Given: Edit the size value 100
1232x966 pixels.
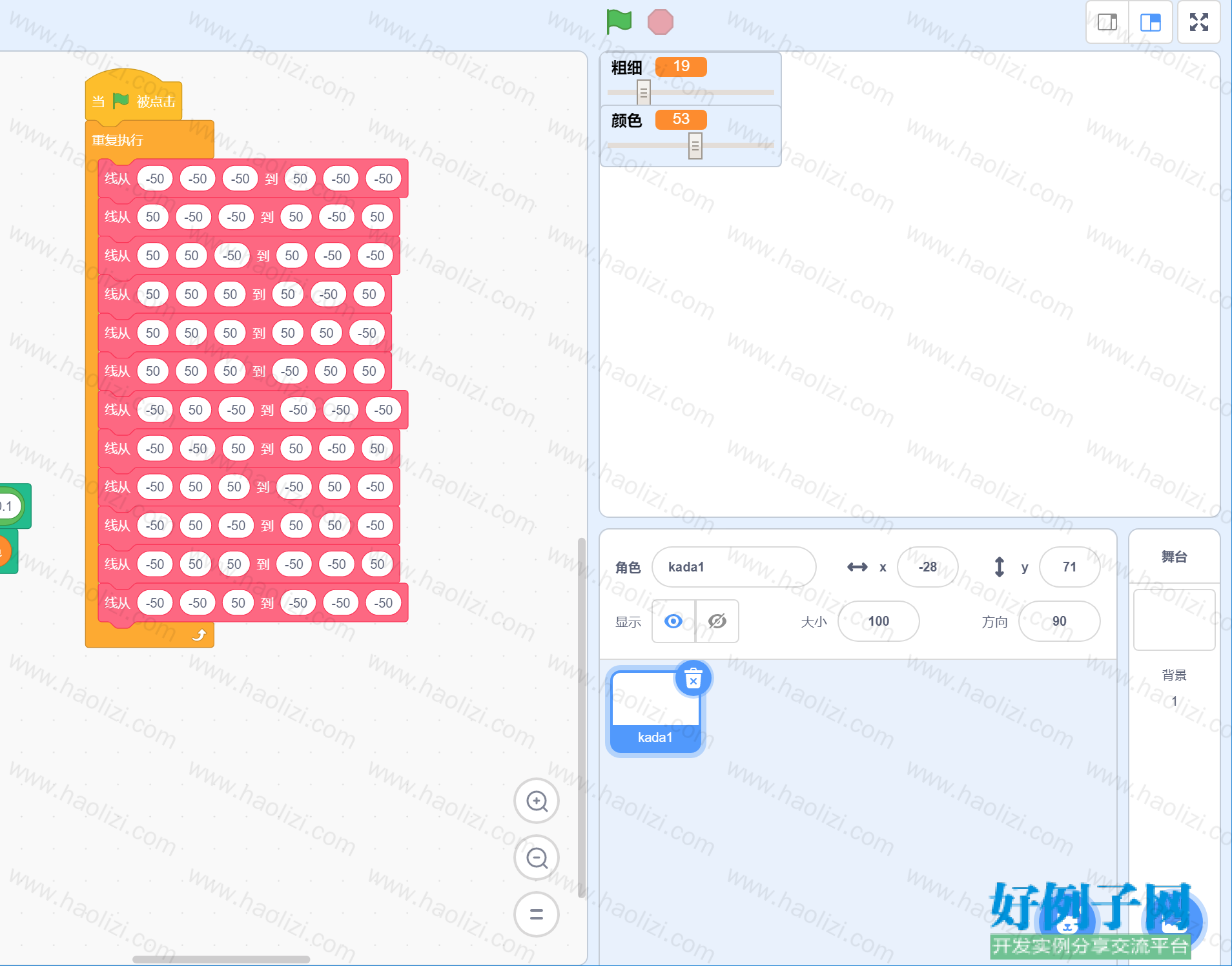Looking at the screenshot, I should (878, 621).
